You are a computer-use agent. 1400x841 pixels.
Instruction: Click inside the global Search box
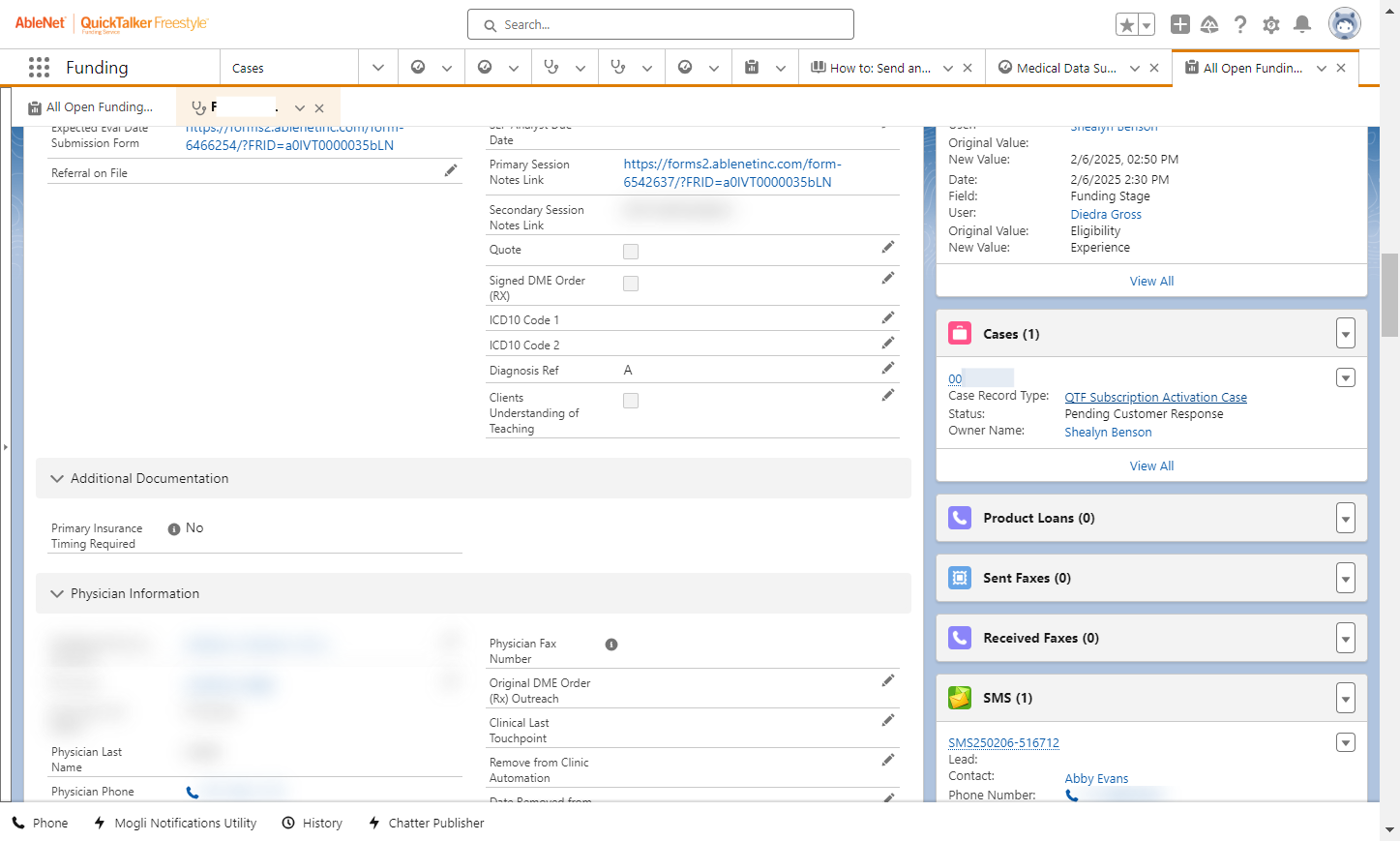[661, 24]
